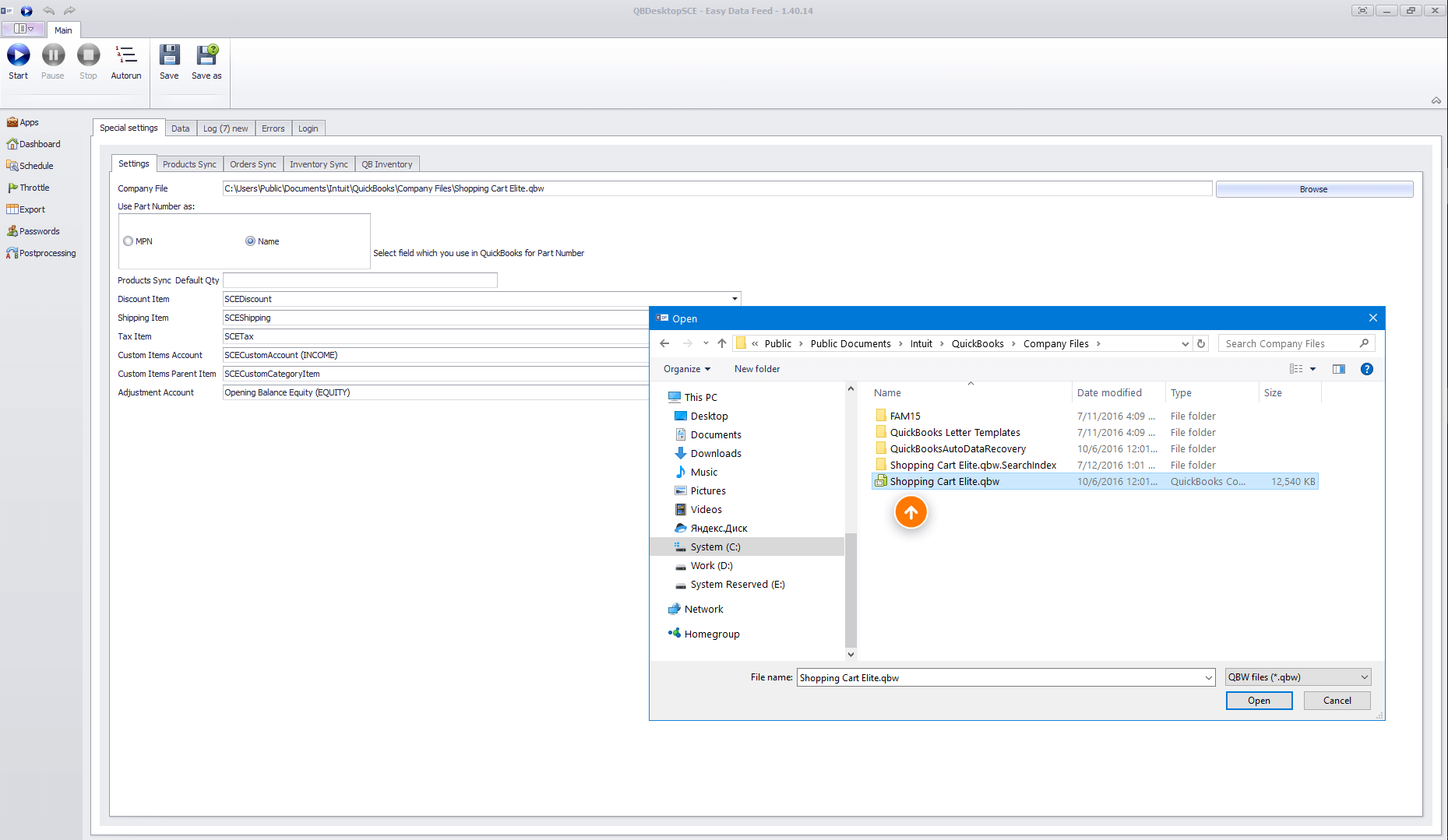This screenshot has height=840, width=1448.
Task: Click the Browse button for Company File
Action: [x=1314, y=189]
